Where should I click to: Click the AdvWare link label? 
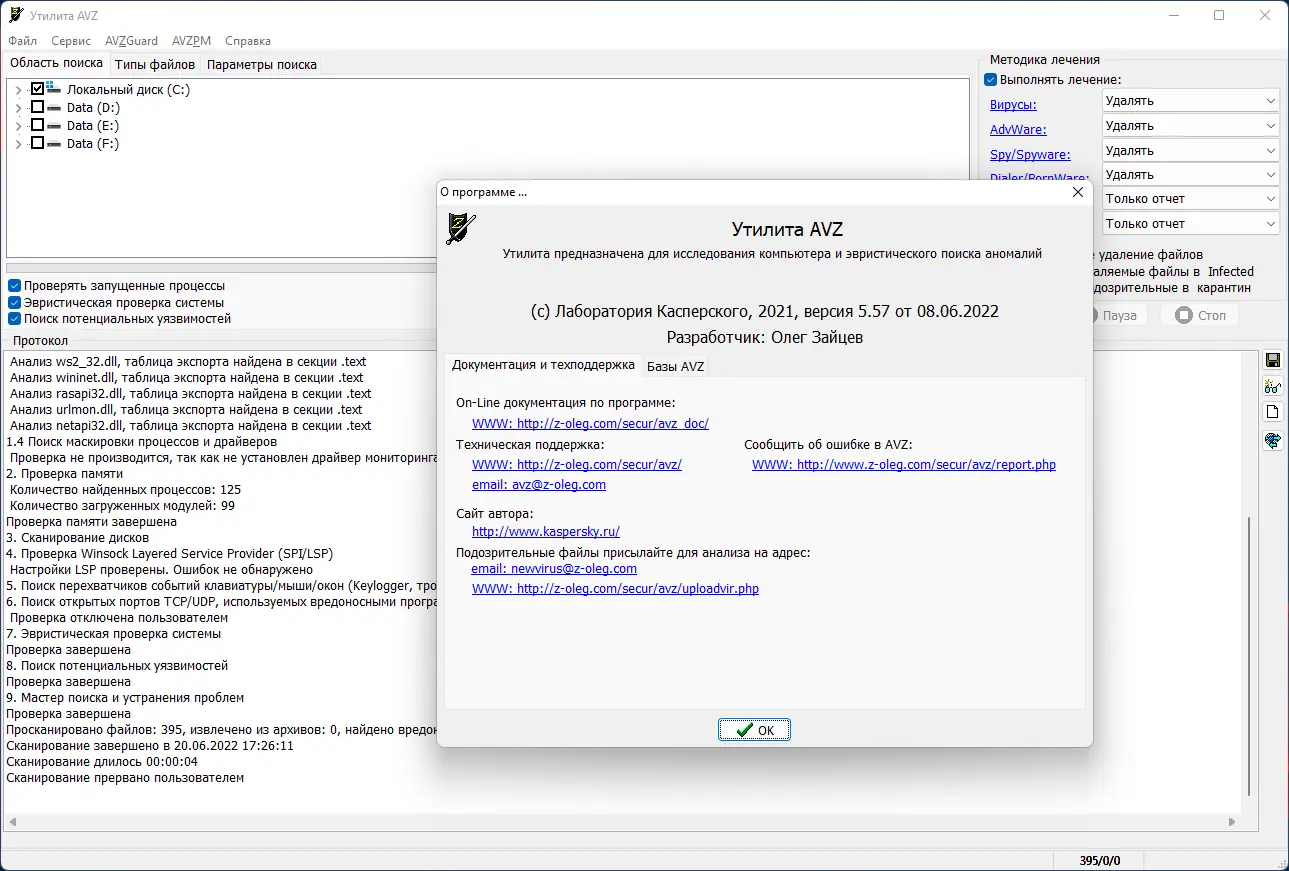pos(1017,130)
